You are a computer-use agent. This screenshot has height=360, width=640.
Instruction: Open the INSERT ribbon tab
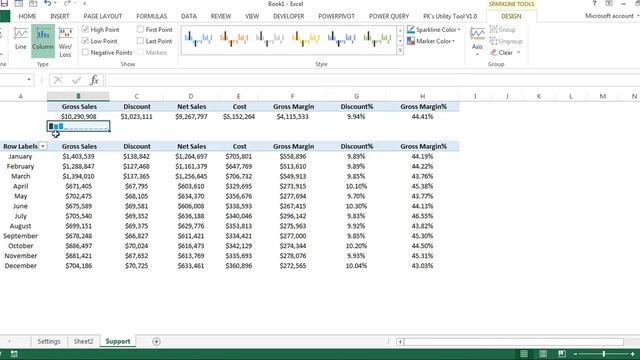tap(60, 16)
